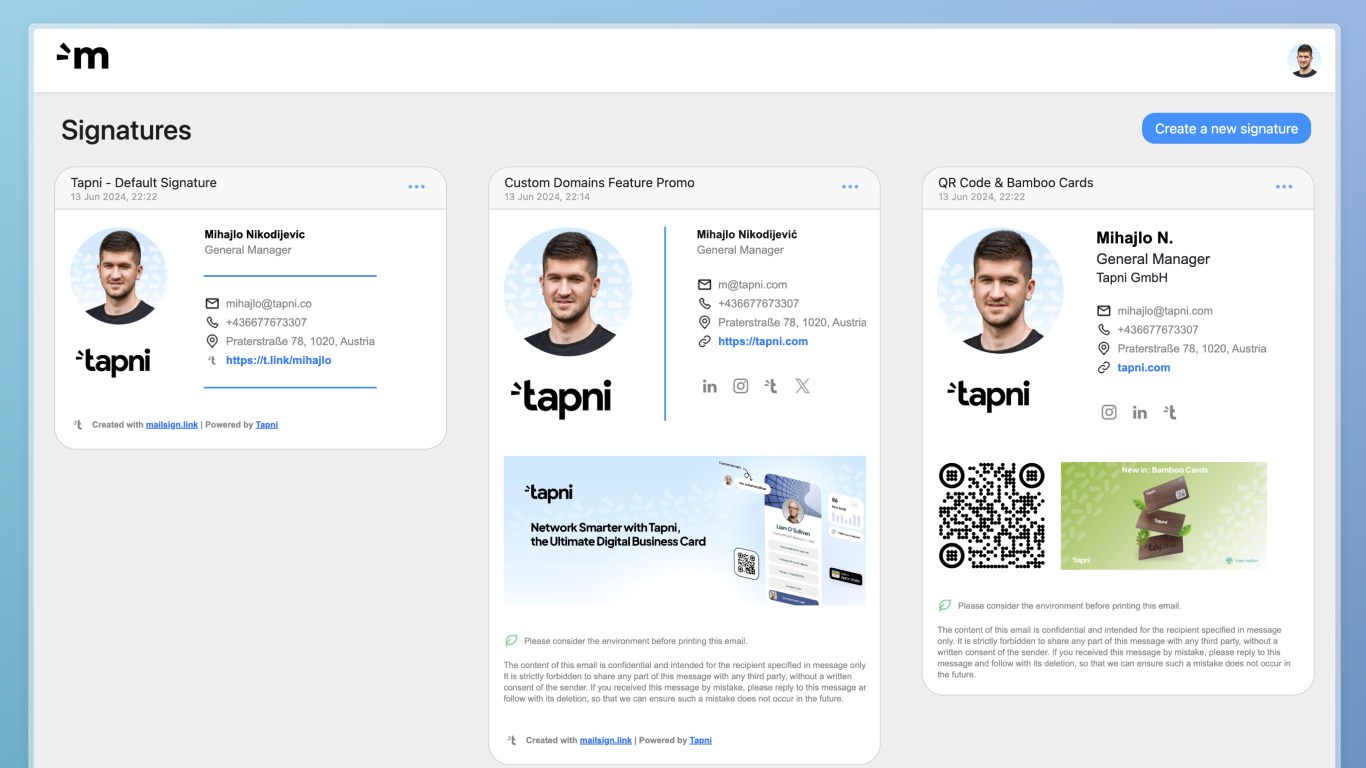Click the m@tapni.com email text
Viewport: 1366px width, 768px height.
click(x=752, y=285)
